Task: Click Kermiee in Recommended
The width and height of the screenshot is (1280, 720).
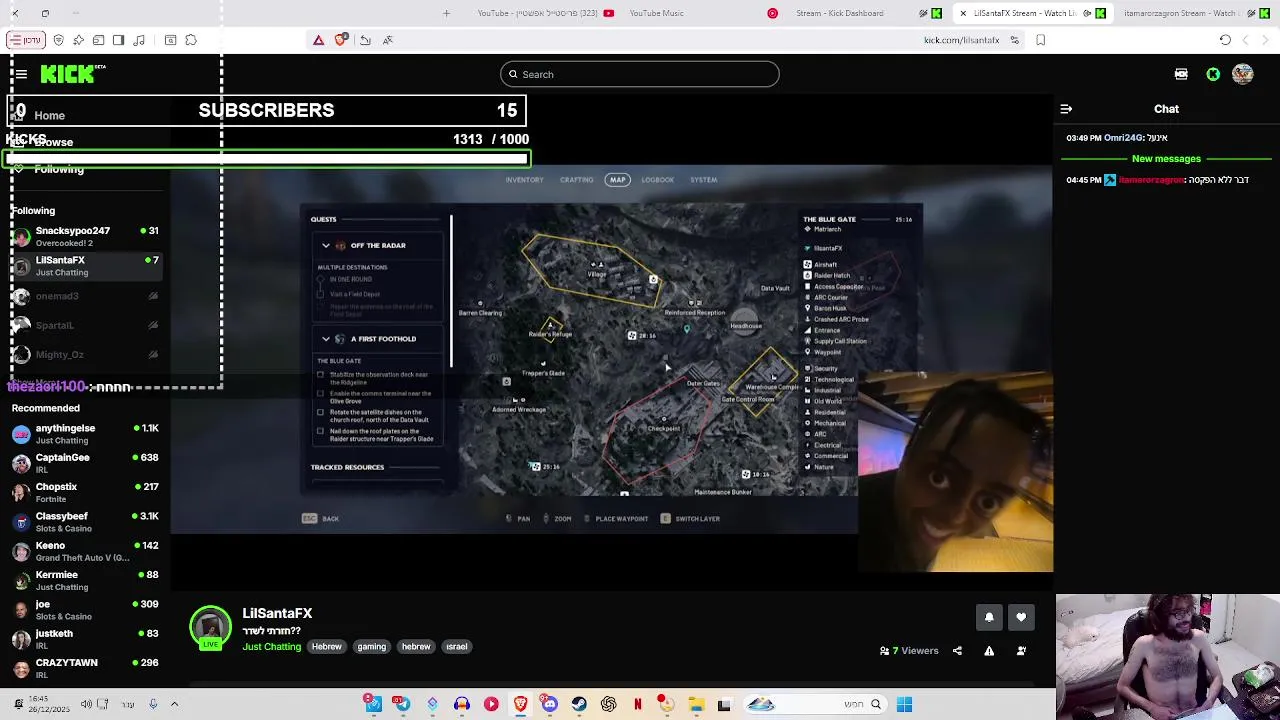Action: pyautogui.click(x=85, y=580)
